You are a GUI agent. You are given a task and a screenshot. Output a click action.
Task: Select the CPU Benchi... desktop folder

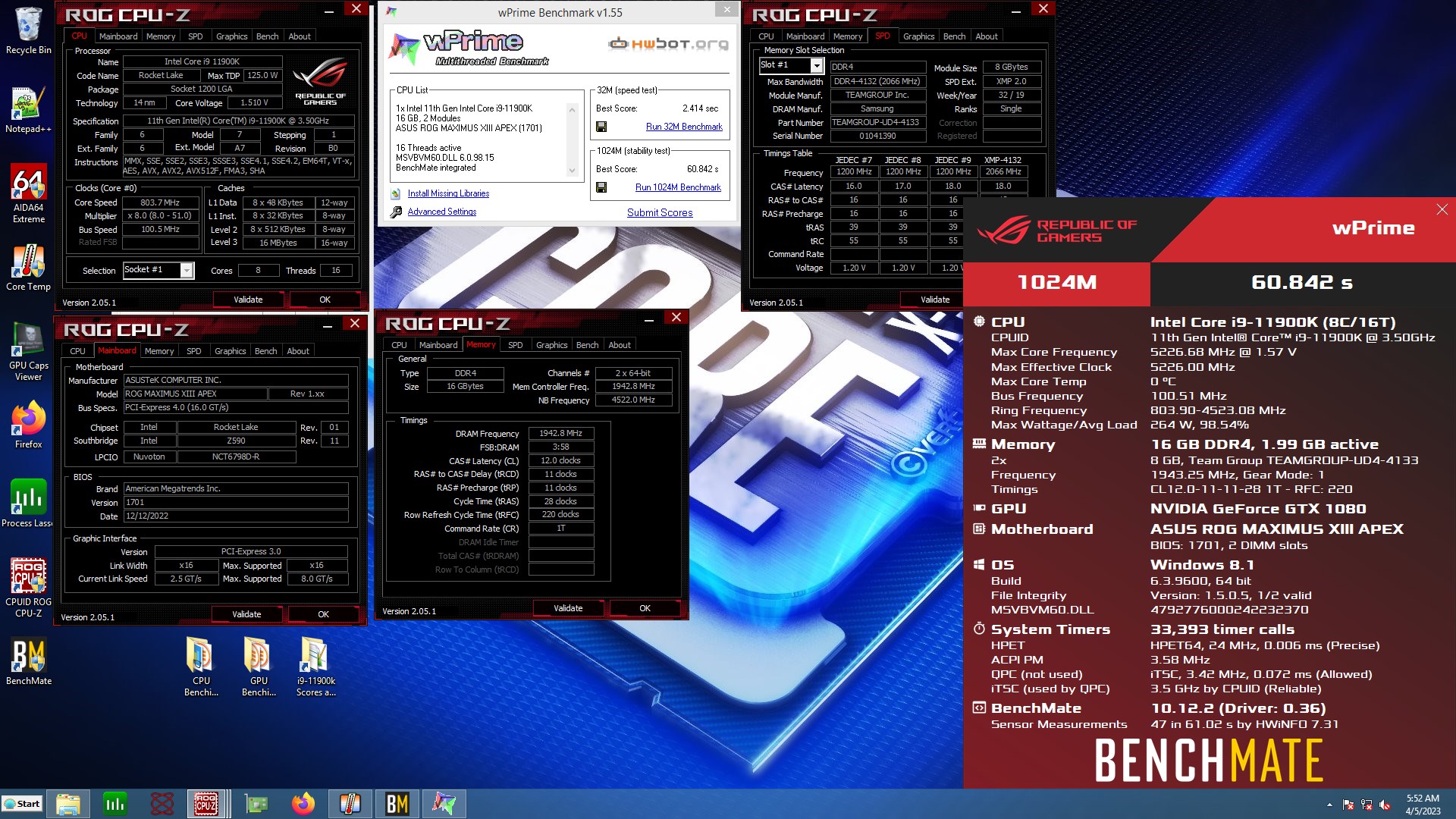[x=201, y=667]
